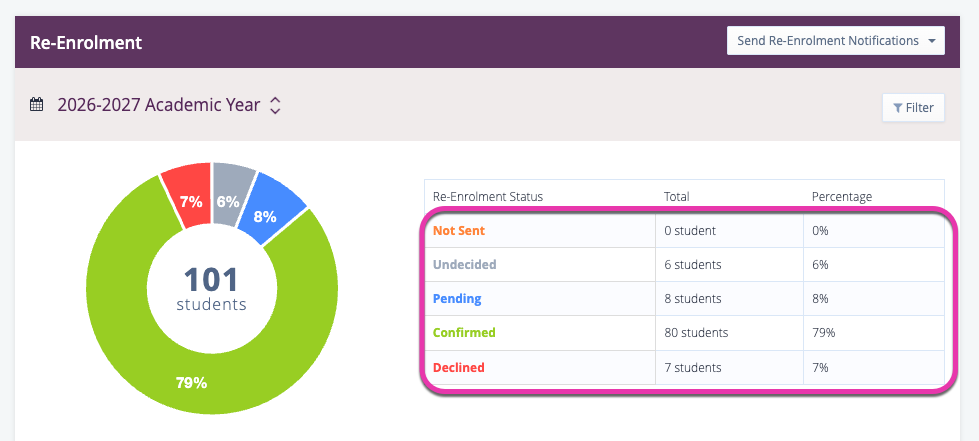Click the 80 students total cell
Image resolution: width=979 pixels, height=441 pixels.
pyautogui.click(x=696, y=333)
